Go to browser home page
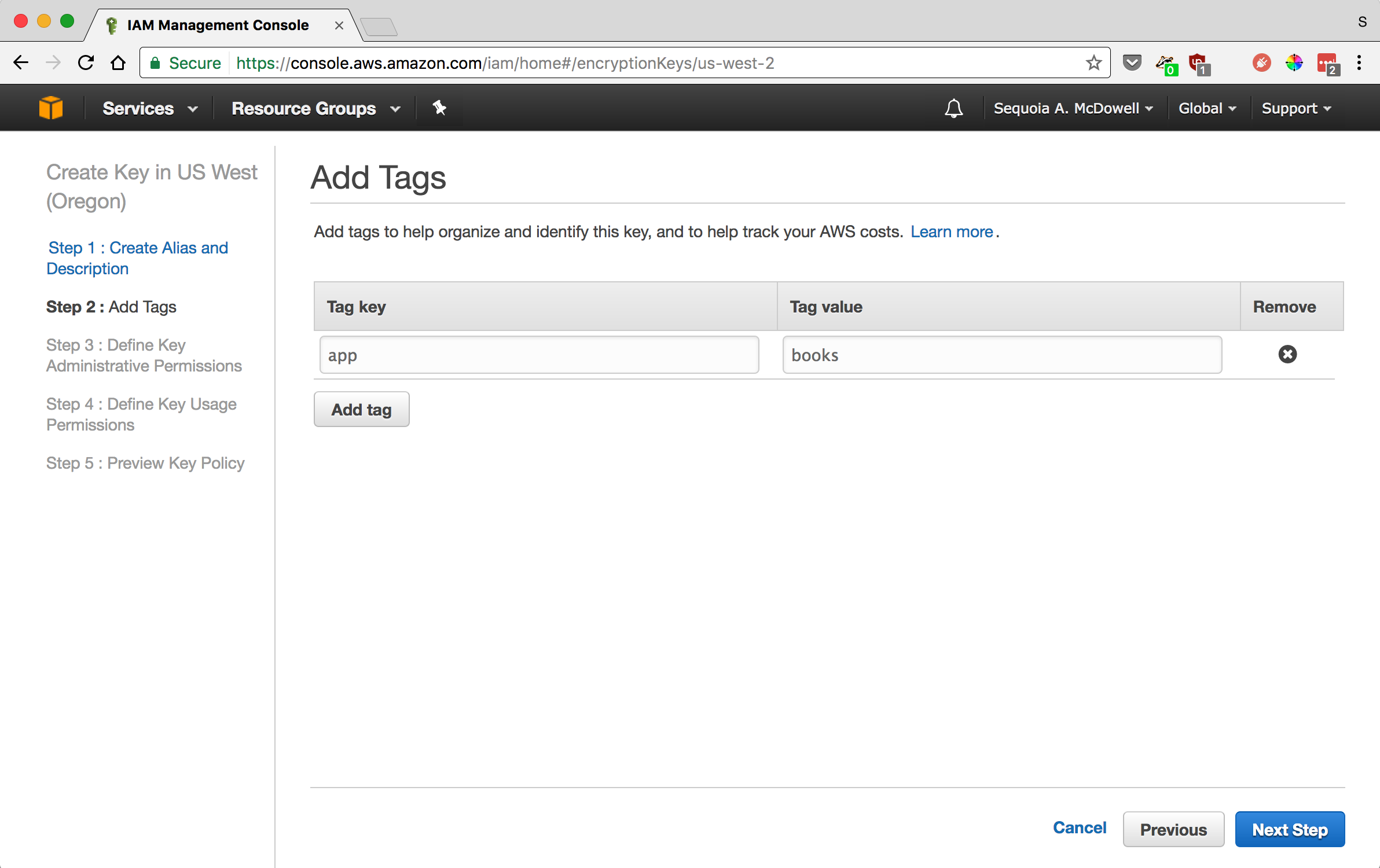 (118, 62)
